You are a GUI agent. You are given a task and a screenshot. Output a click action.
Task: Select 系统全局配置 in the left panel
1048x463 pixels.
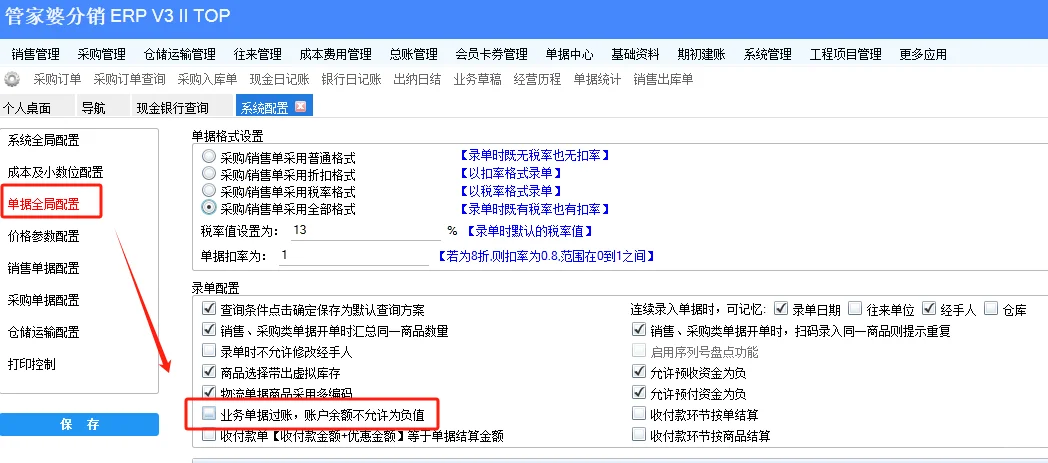(x=43, y=141)
